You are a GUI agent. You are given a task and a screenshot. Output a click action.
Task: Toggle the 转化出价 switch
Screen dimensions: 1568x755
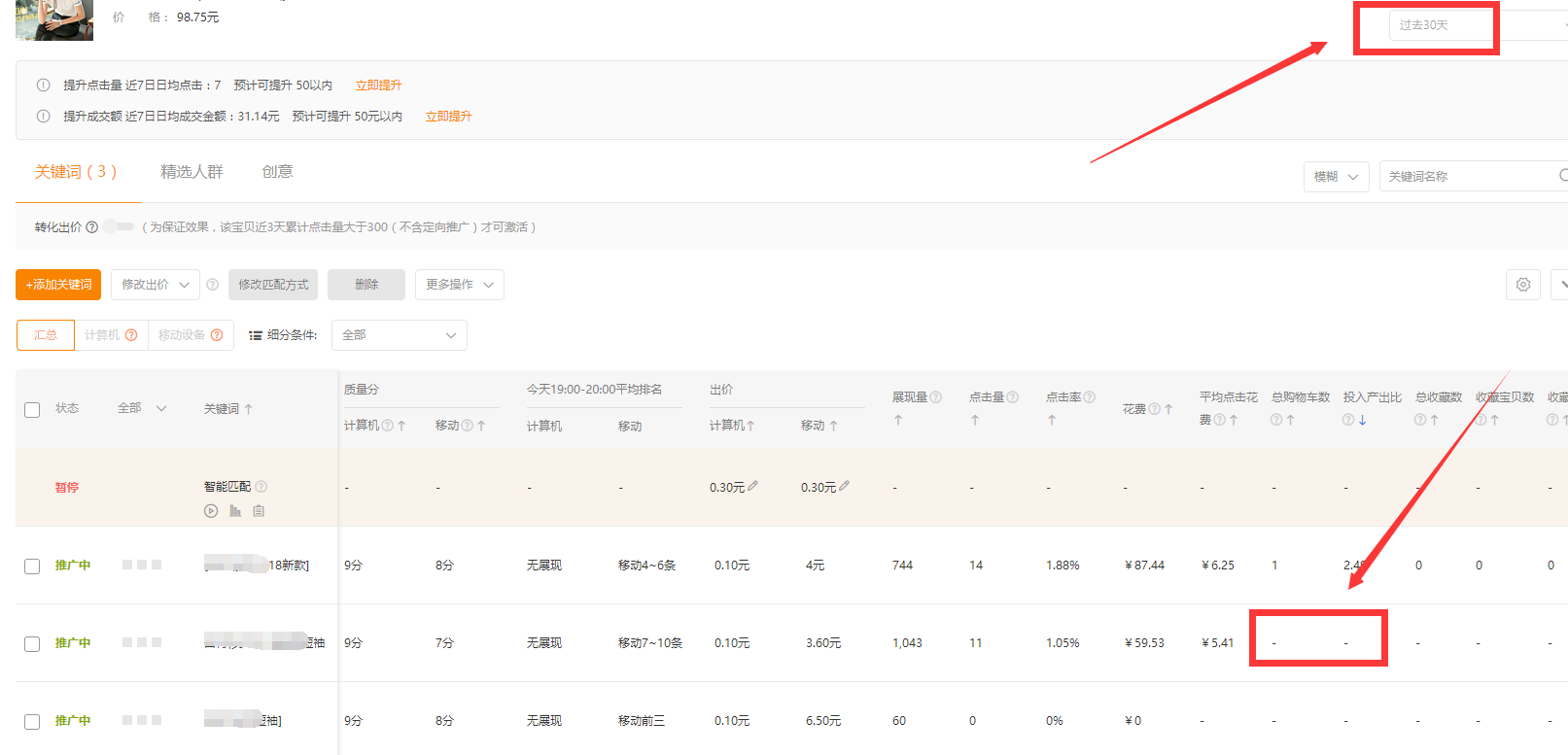120,226
